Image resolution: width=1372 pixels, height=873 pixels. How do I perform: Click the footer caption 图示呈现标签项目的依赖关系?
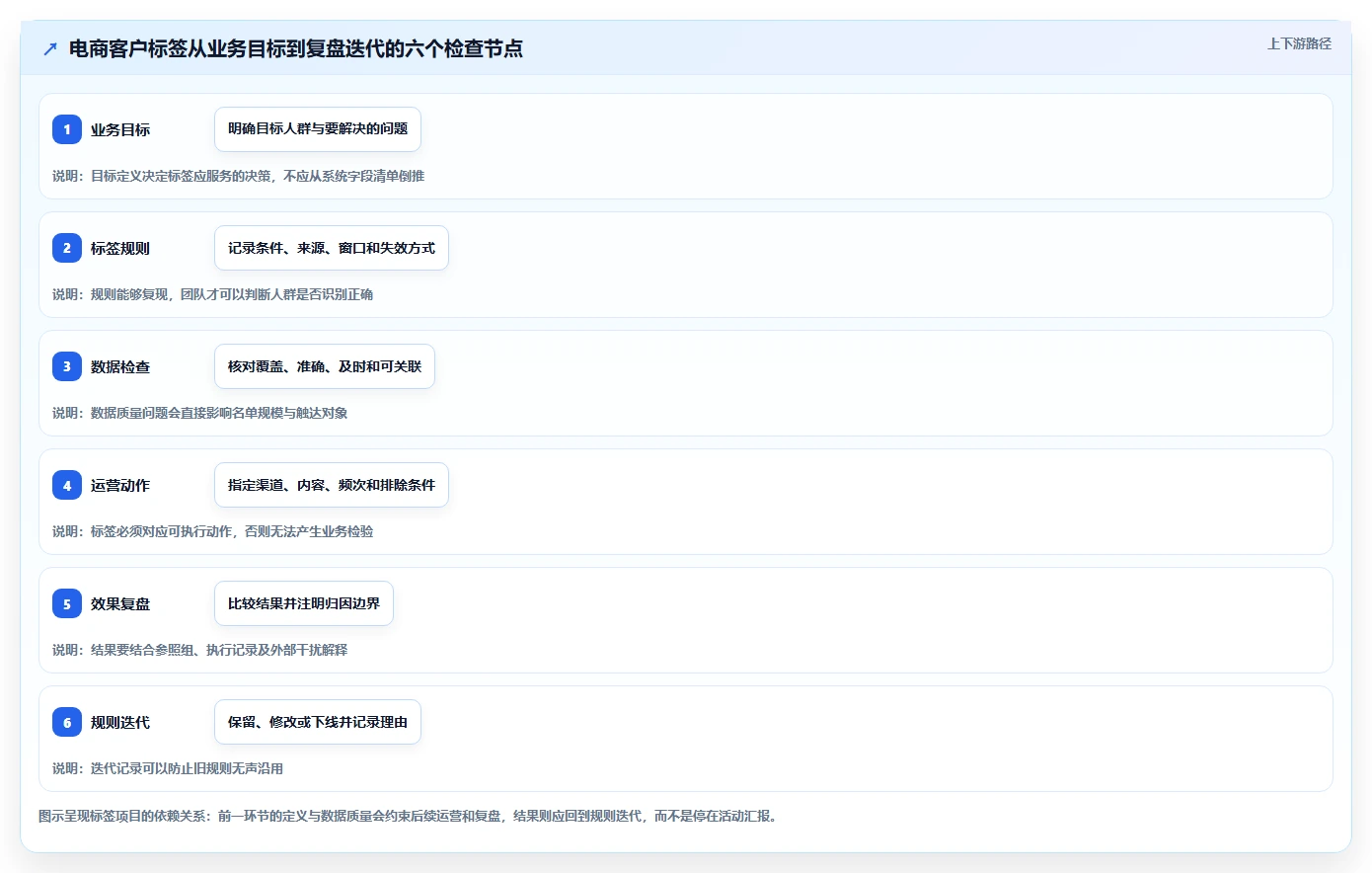[410, 816]
